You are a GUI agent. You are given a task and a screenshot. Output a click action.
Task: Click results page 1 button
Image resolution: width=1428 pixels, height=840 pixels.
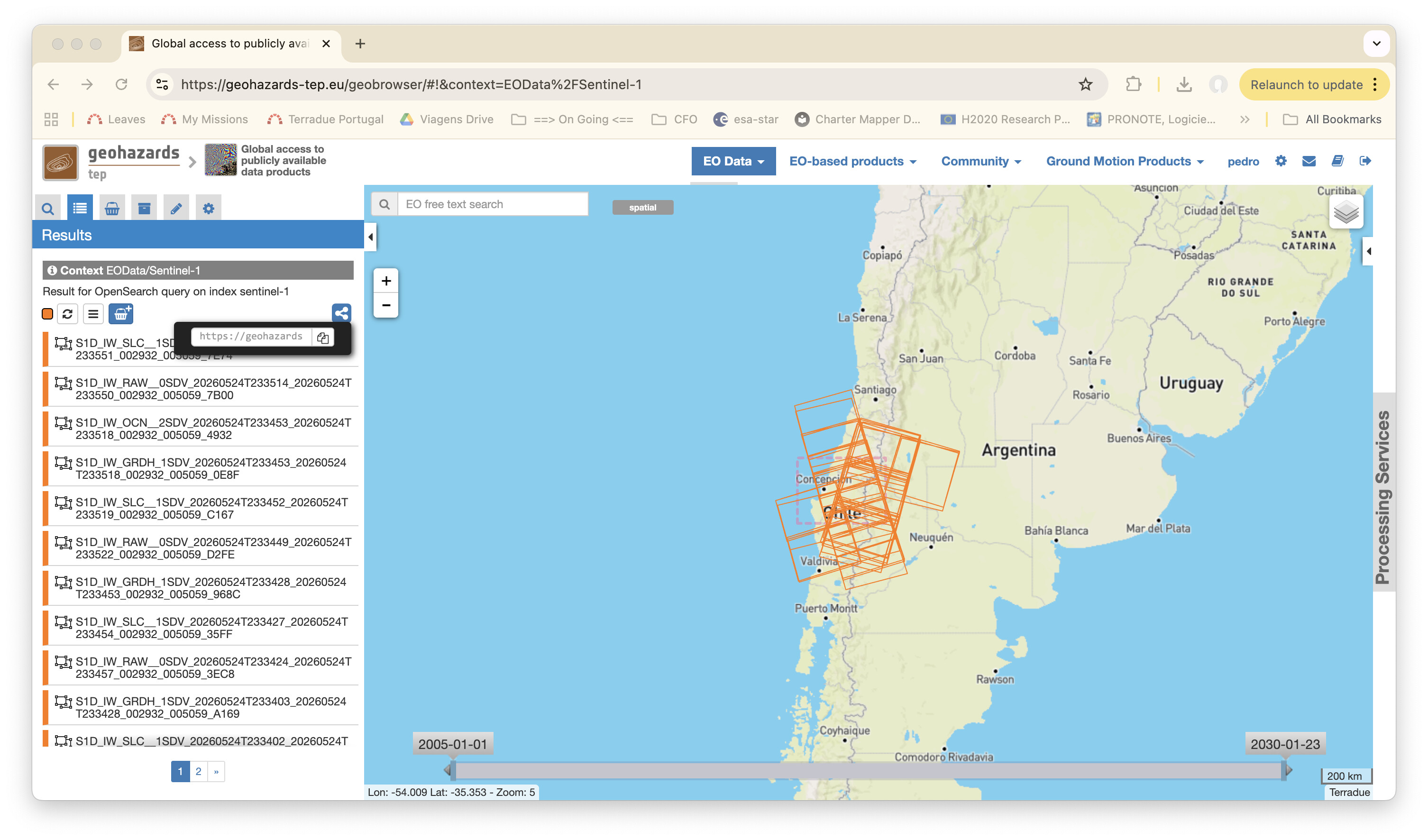pyautogui.click(x=180, y=771)
